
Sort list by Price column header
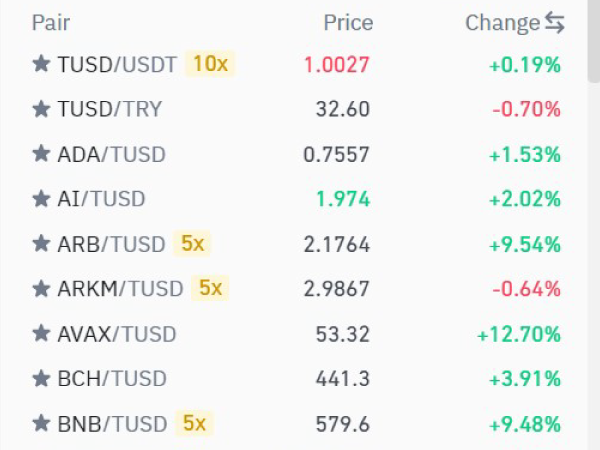click(x=348, y=22)
